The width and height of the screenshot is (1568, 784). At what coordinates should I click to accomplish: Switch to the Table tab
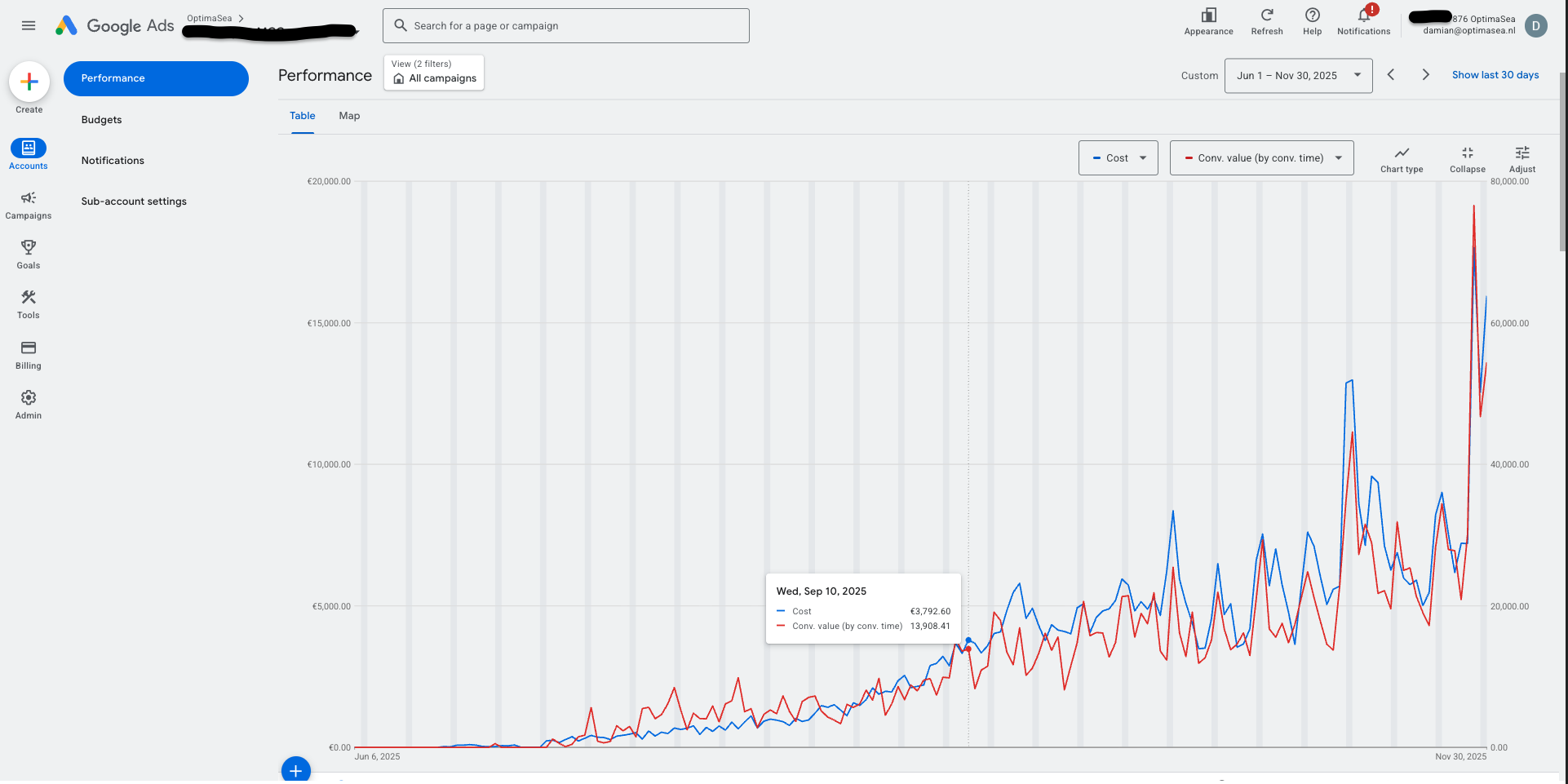[x=302, y=116]
